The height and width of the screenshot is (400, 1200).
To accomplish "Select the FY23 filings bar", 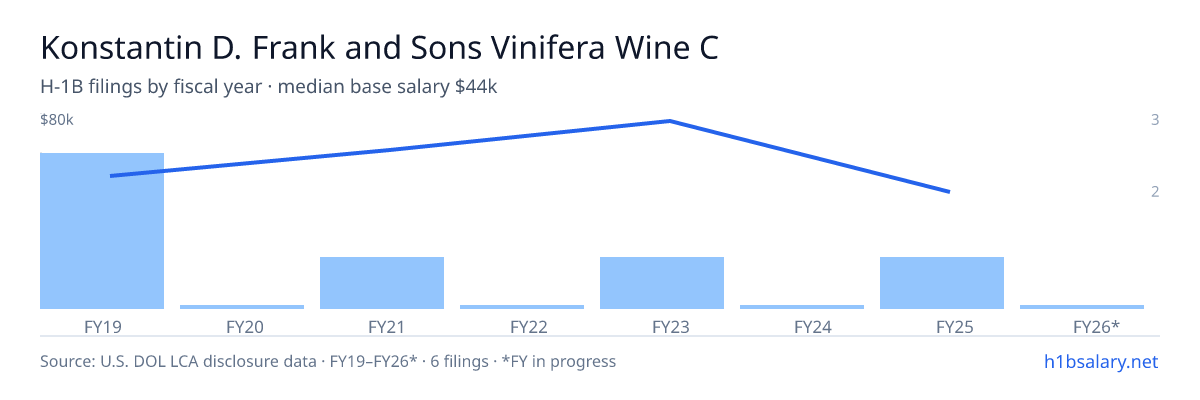I will click(662, 283).
